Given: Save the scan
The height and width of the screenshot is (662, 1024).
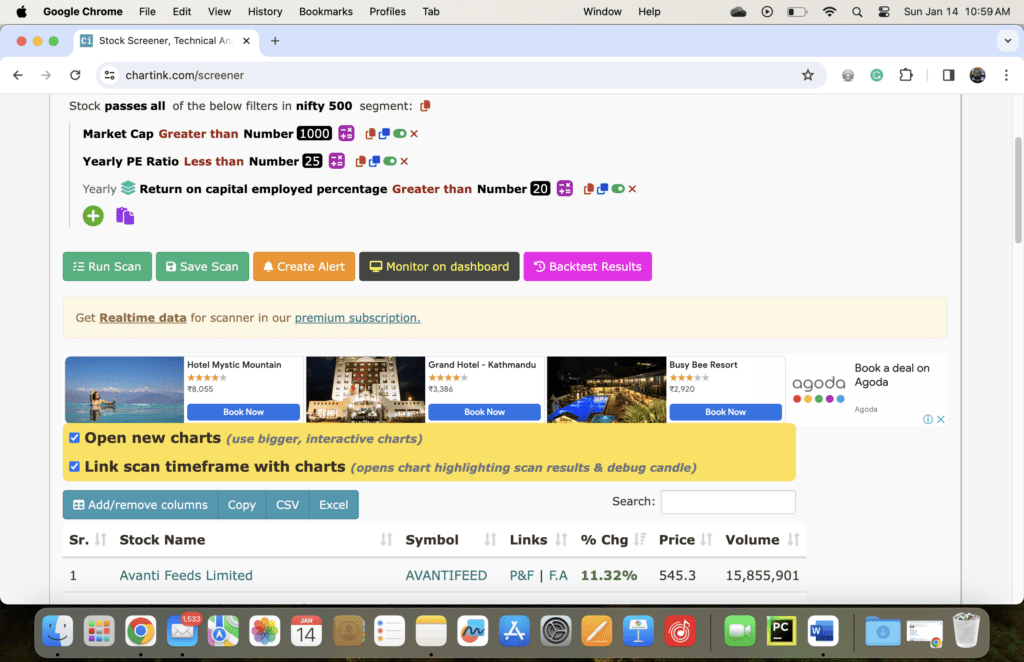Looking at the screenshot, I should (x=202, y=266).
